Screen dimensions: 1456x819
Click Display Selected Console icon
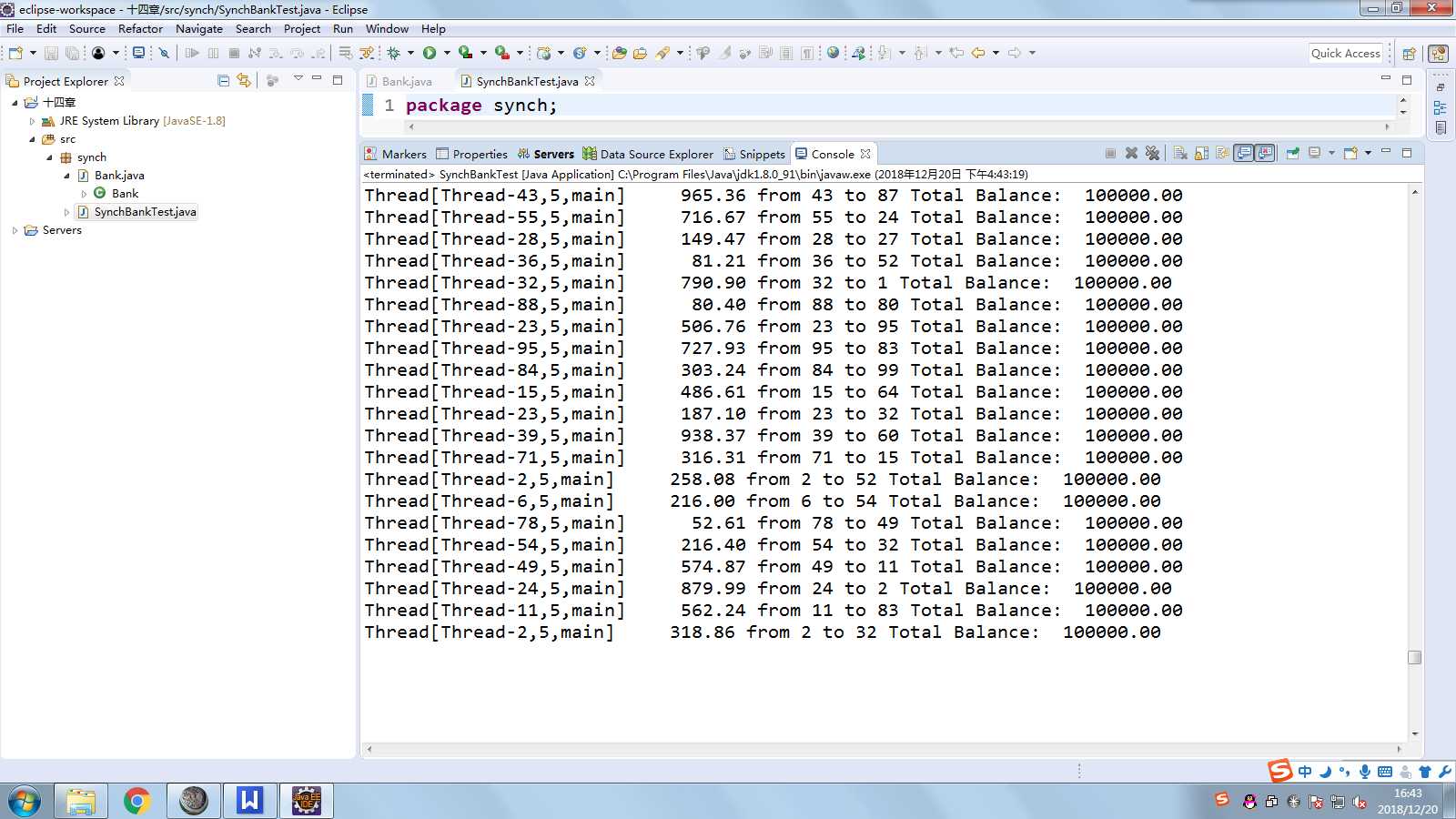click(1314, 153)
